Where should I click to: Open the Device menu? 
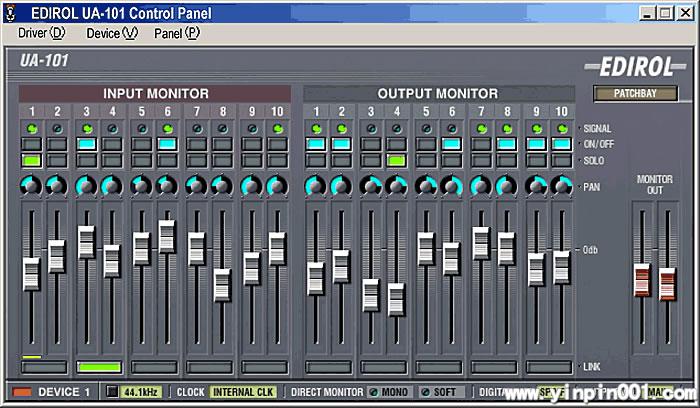[x=111, y=32]
